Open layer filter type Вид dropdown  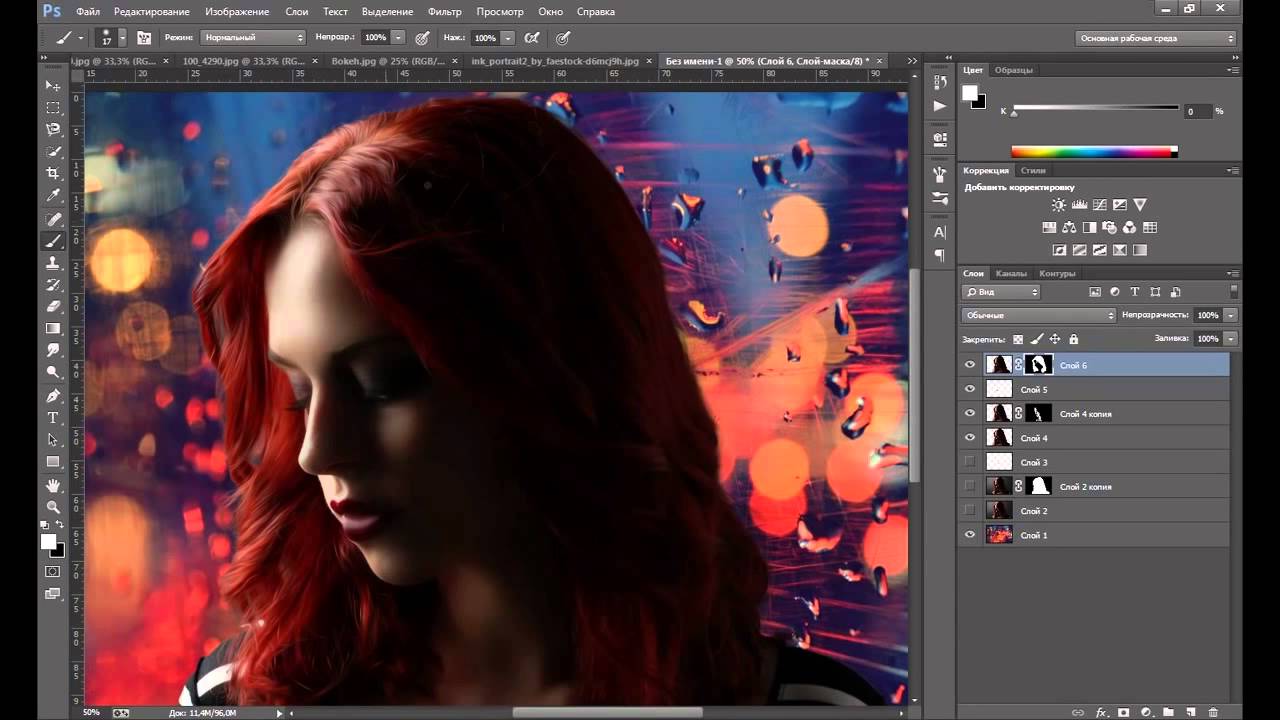point(1001,292)
